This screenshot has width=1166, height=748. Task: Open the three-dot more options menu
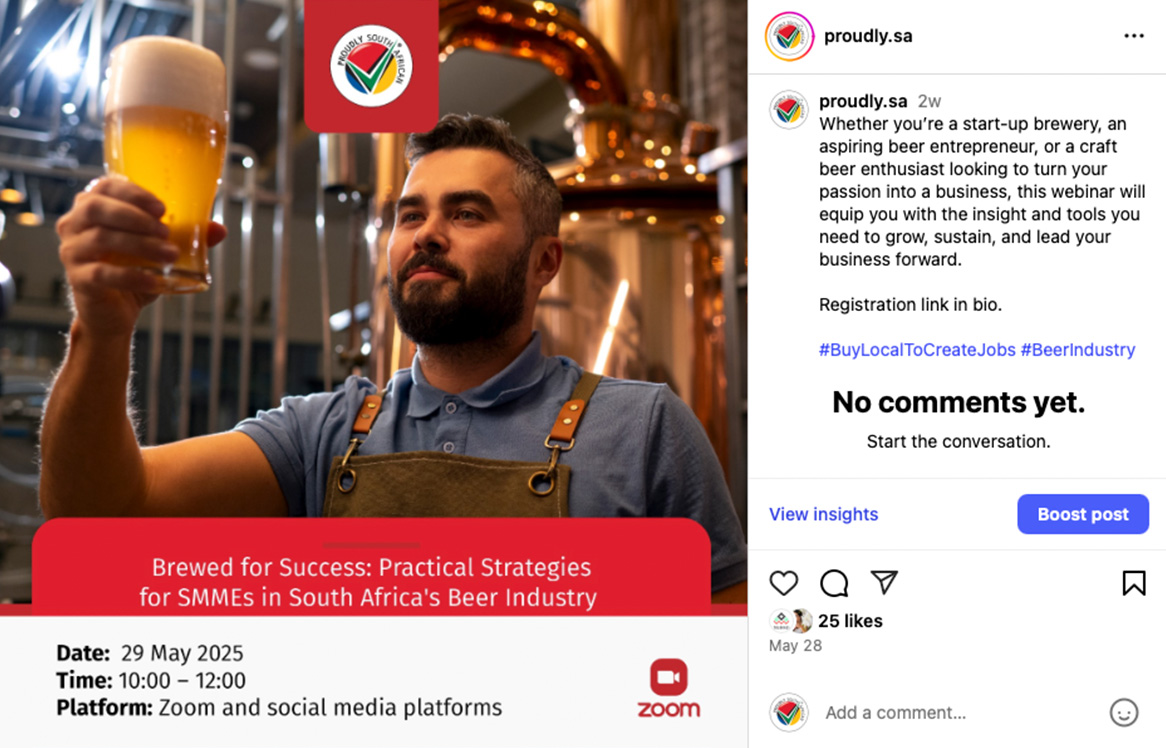coord(1133,36)
